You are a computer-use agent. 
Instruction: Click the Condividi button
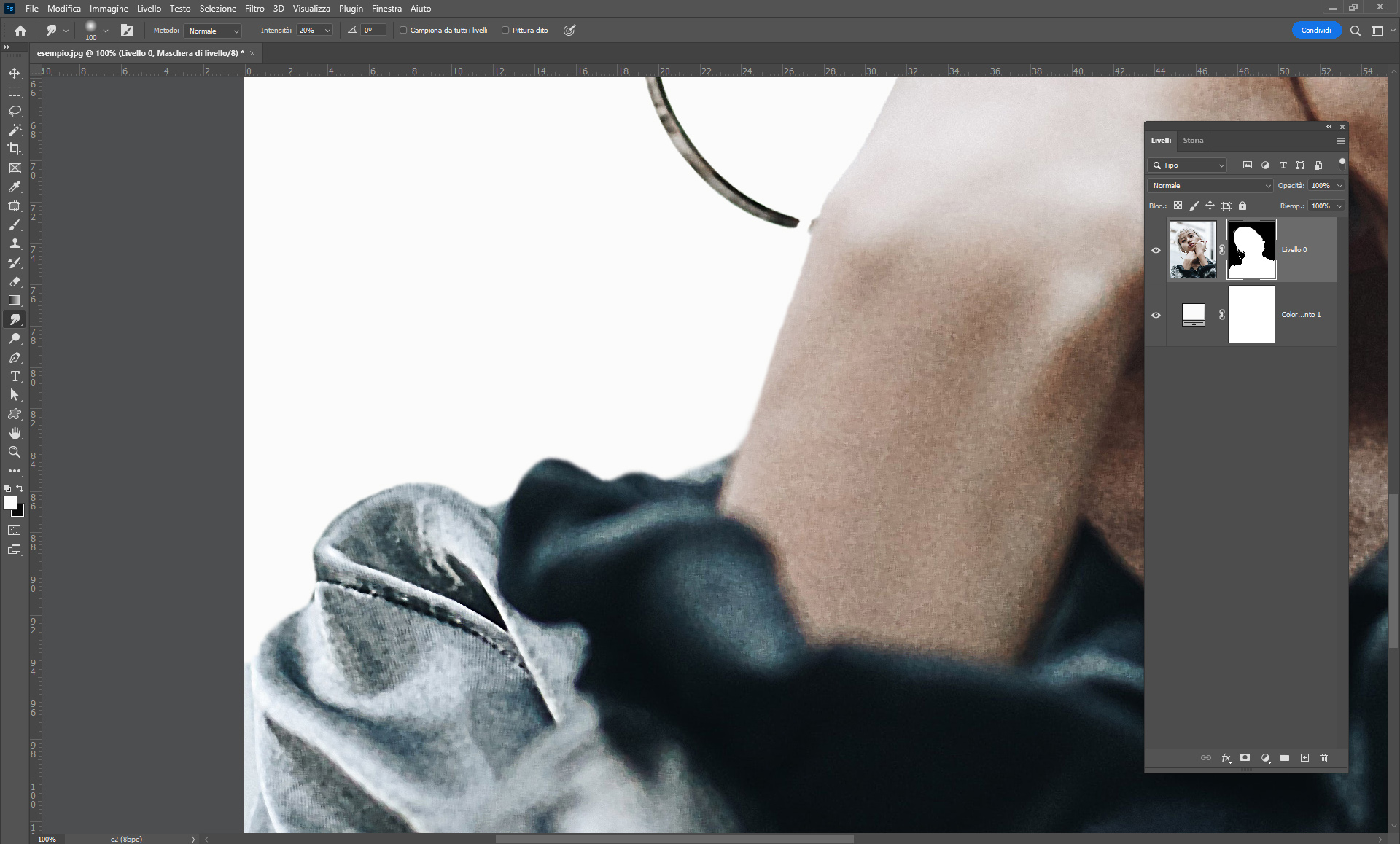click(x=1315, y=31)
